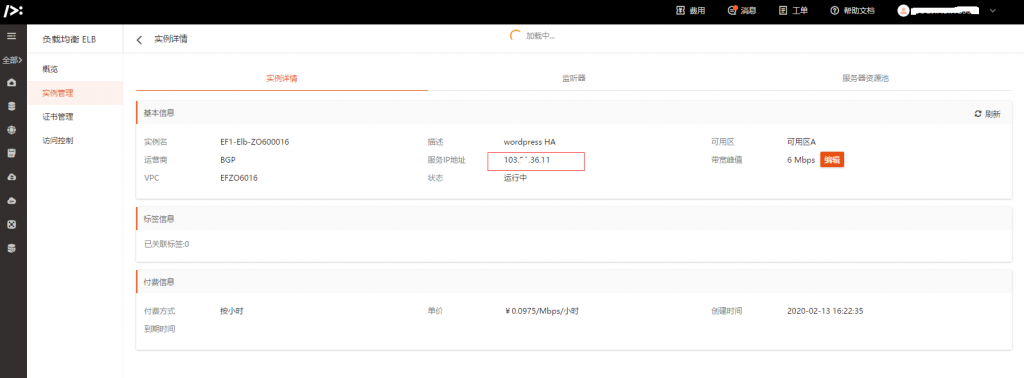Click the cloud home icon in the sidebar

click(11, 82)
